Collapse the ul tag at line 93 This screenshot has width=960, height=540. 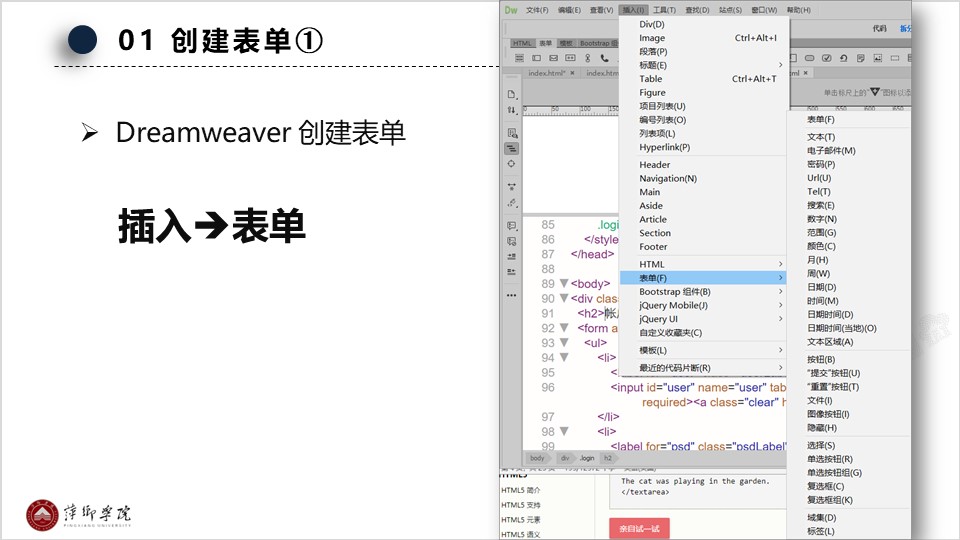(564, 342)
